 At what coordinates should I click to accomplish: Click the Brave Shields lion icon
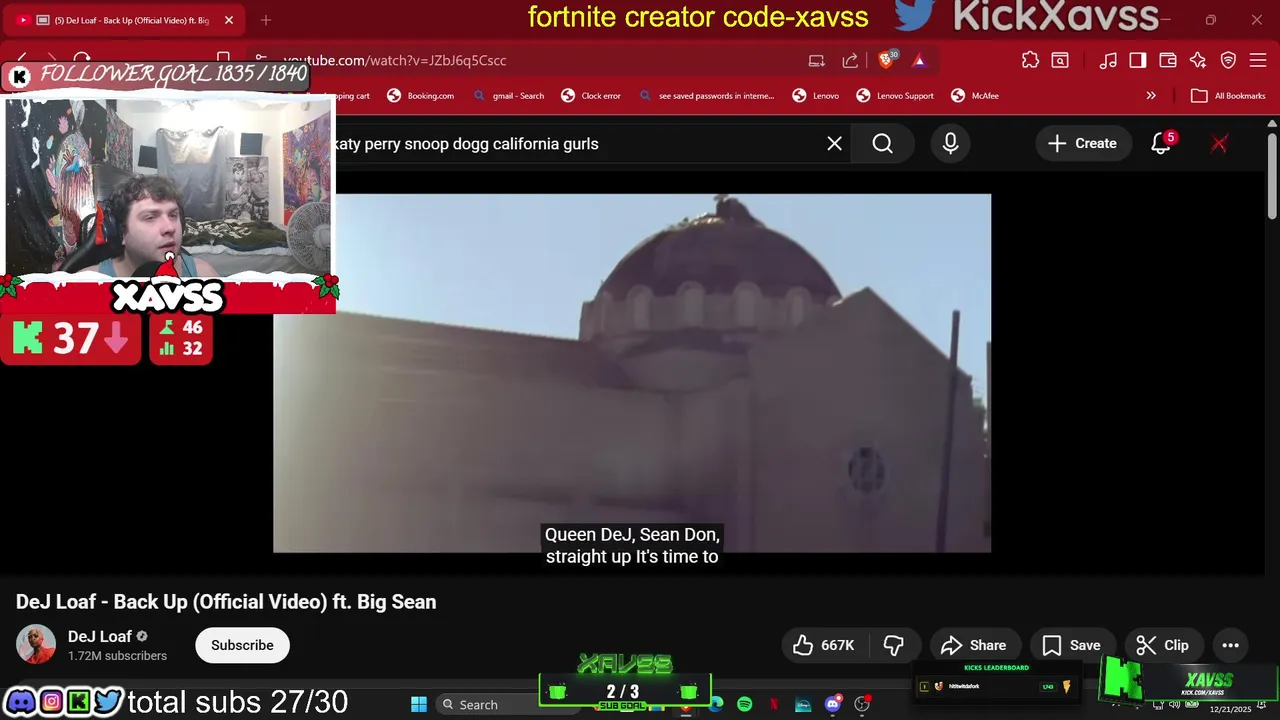point(886,60)
